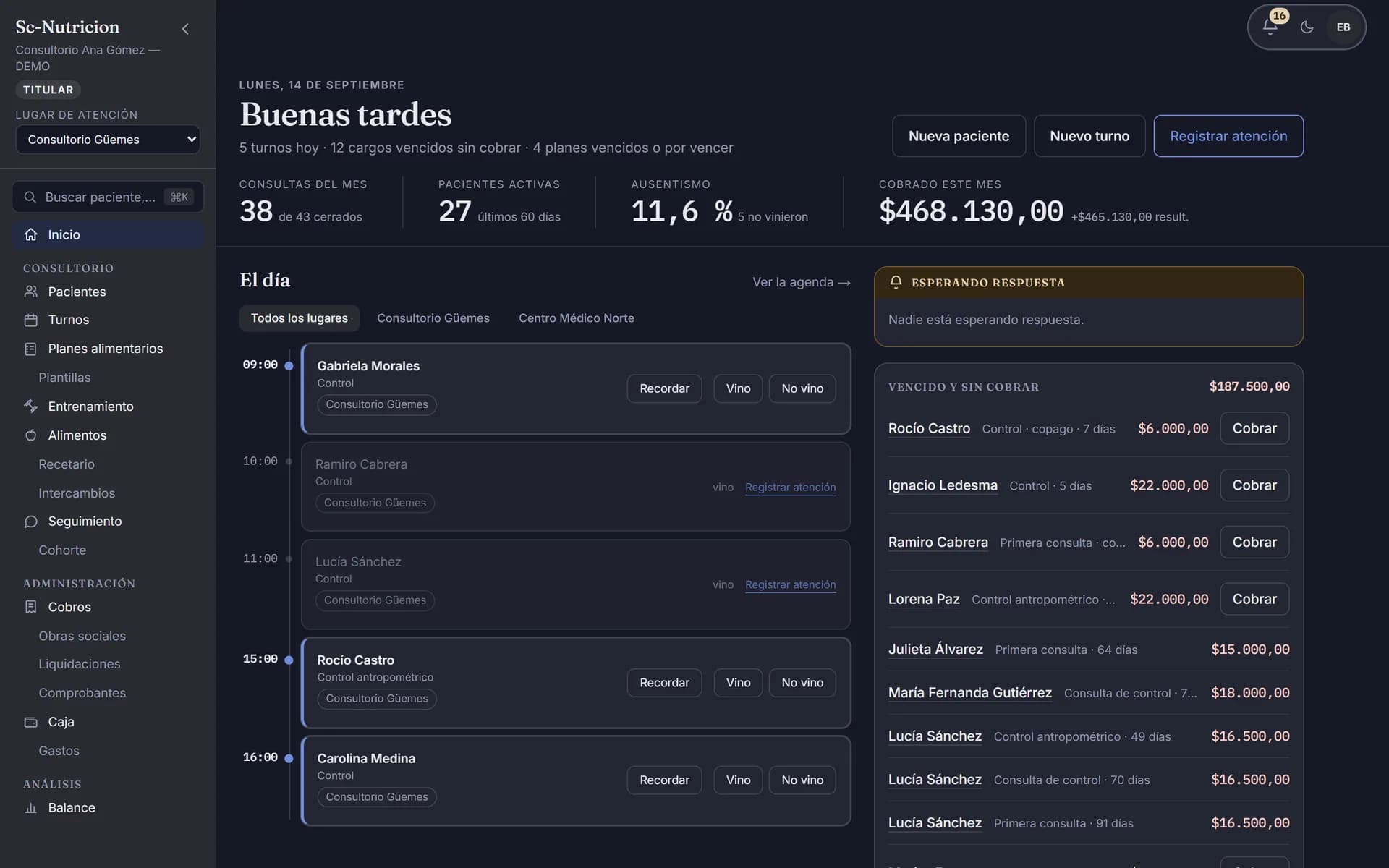Click Cobrar for Ignacio Ledesma
This screenshot has height=868, width=1389.
tap(1254, 485)
